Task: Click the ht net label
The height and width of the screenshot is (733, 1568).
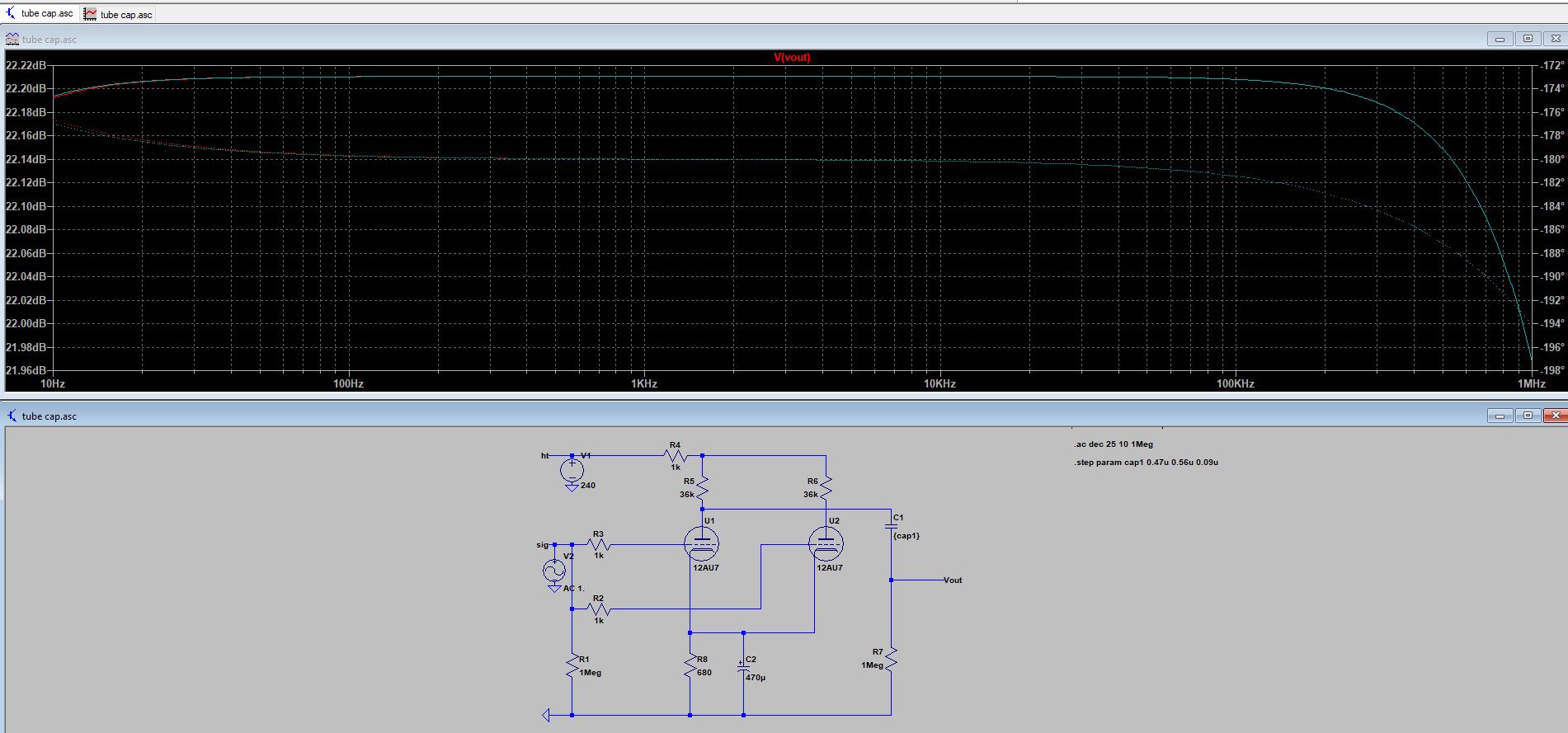Action: pyautogui.click(x=545, y=455)
